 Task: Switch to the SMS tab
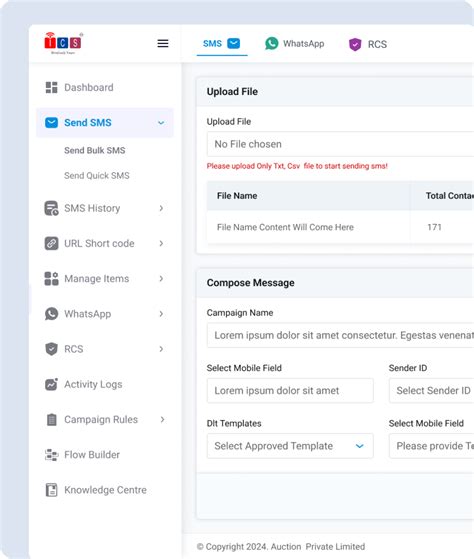tap(222, 44)
